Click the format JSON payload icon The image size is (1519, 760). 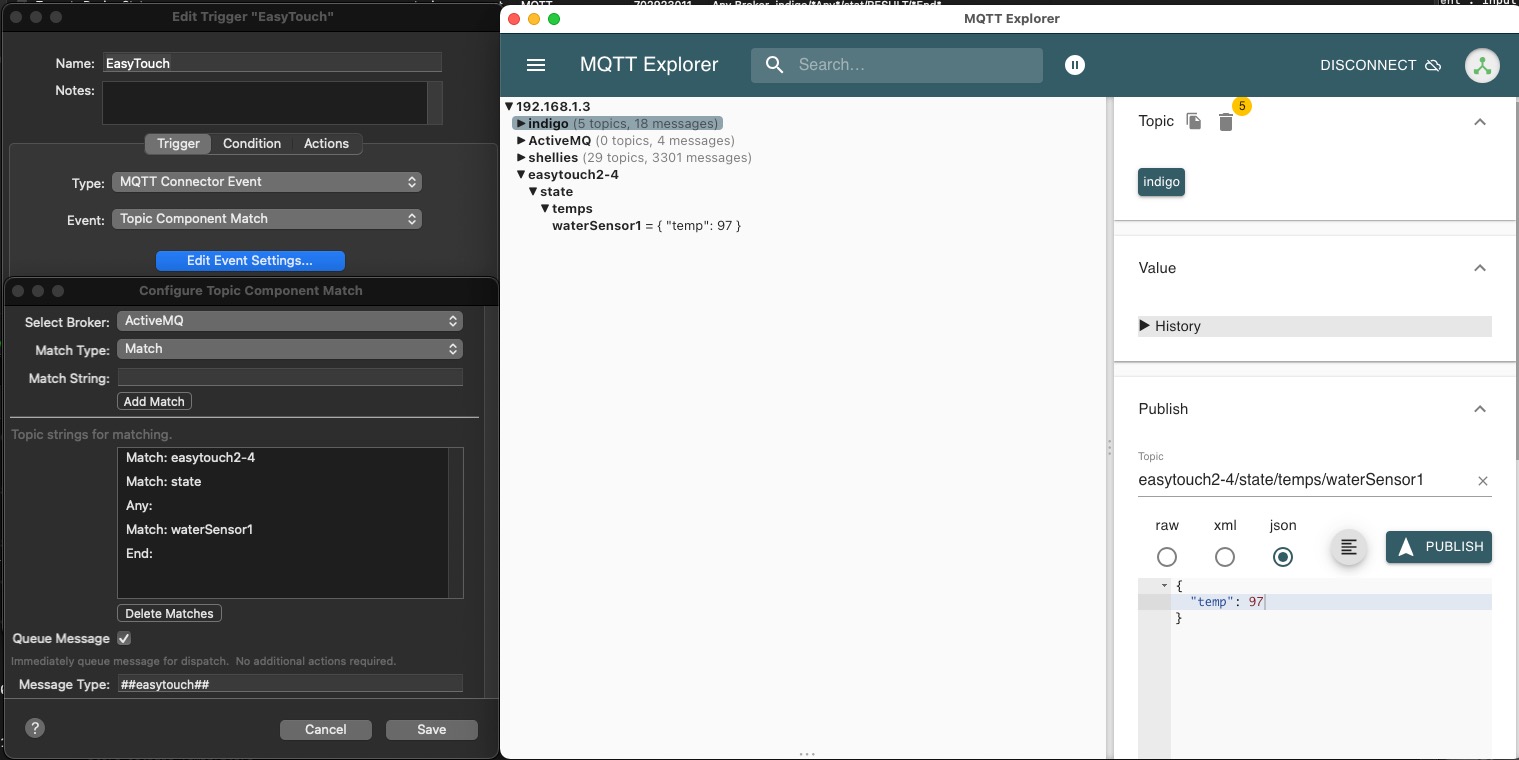[1349, 547]
